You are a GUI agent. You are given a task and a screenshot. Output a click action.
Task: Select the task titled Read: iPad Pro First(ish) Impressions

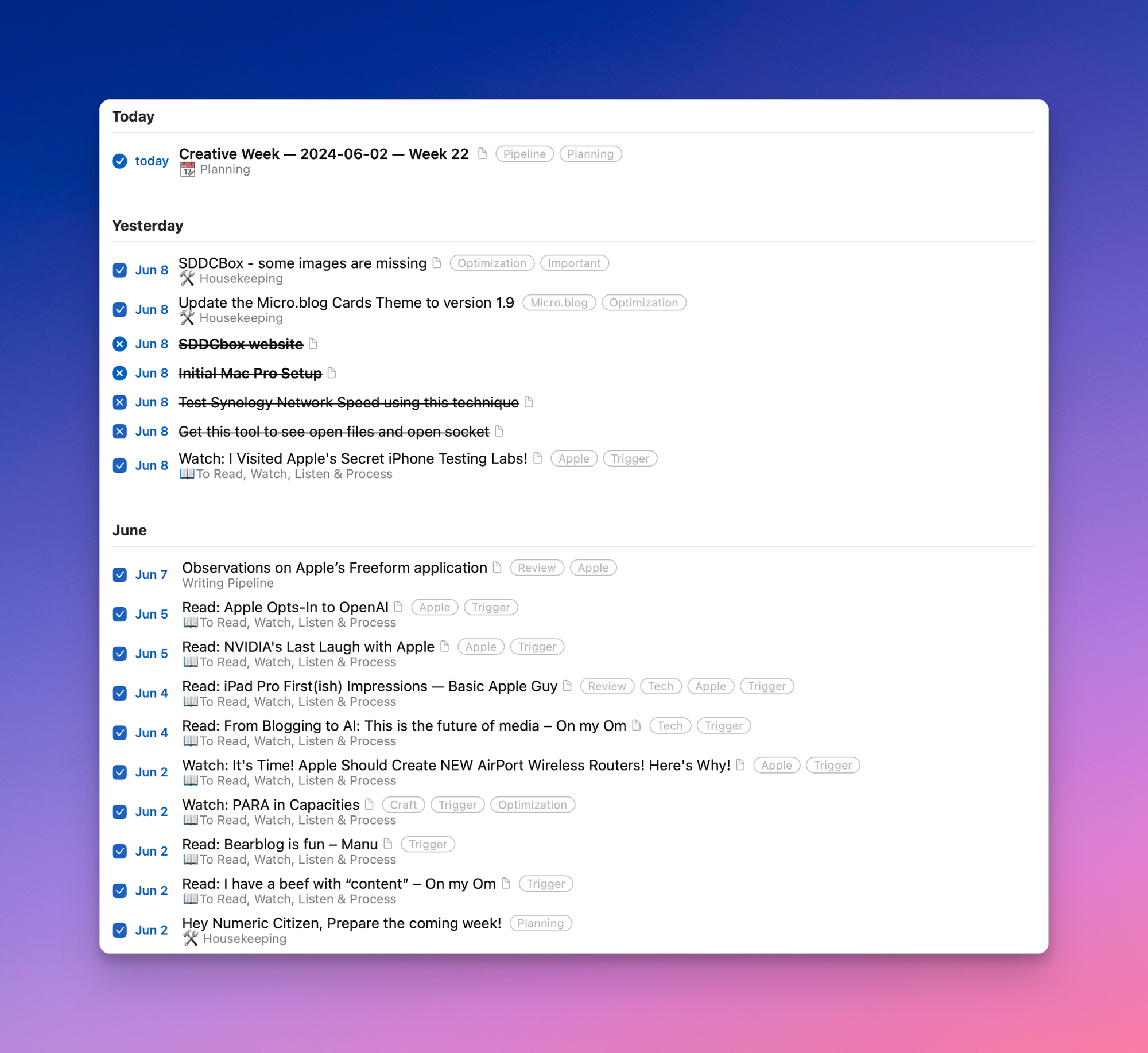(369, 686)
